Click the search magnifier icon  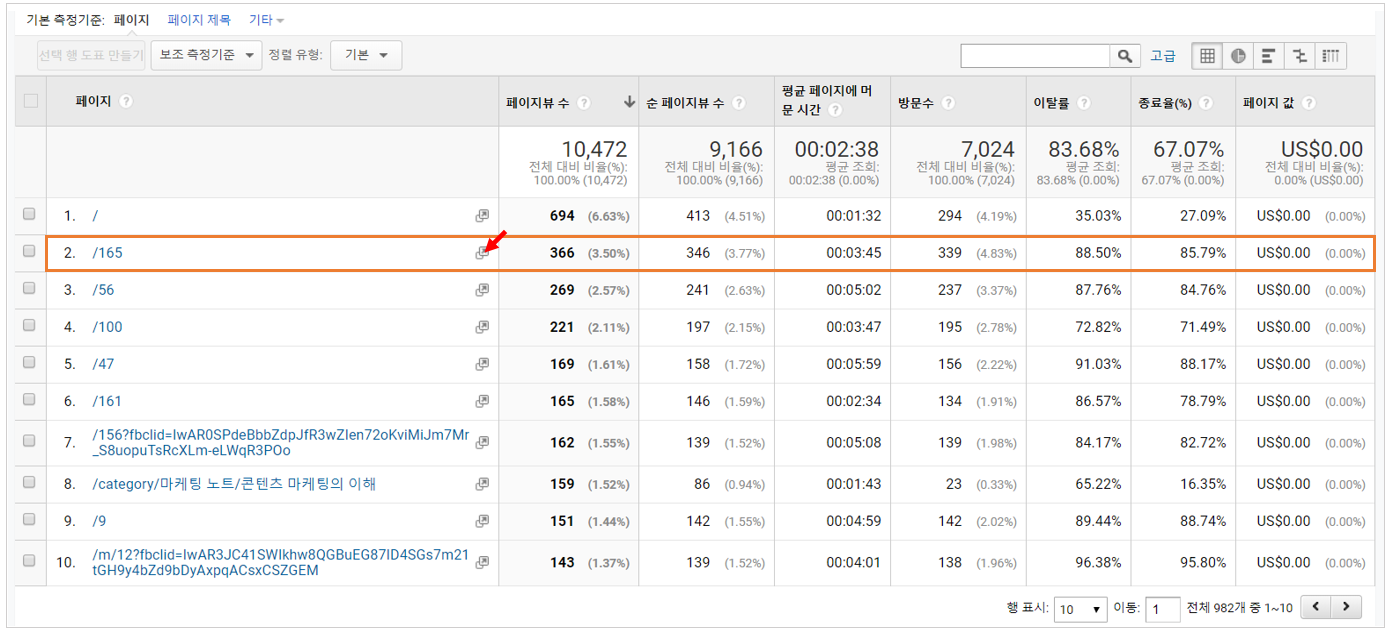point(1123,56)
